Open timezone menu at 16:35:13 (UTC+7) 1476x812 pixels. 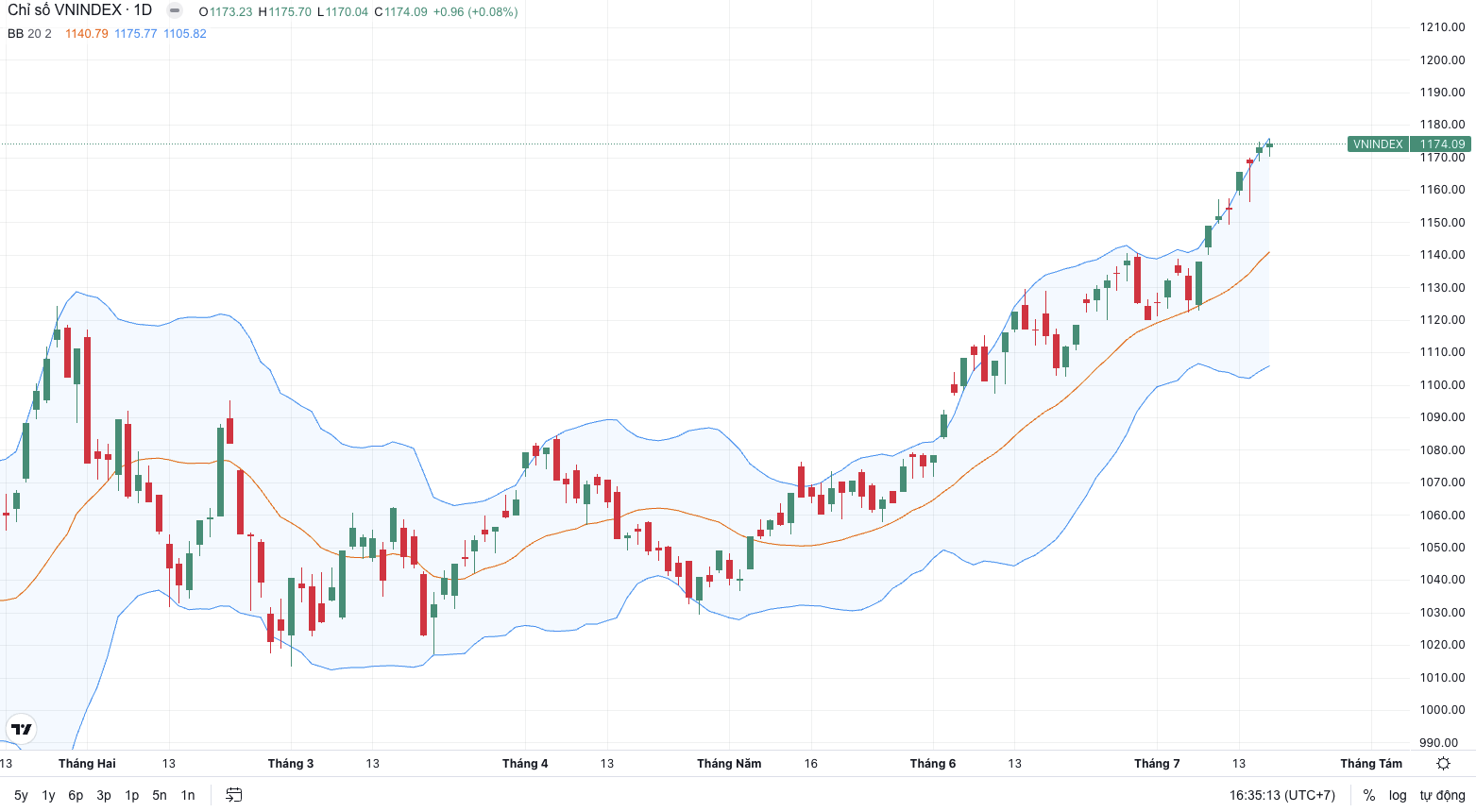[x=1282, y=795]
